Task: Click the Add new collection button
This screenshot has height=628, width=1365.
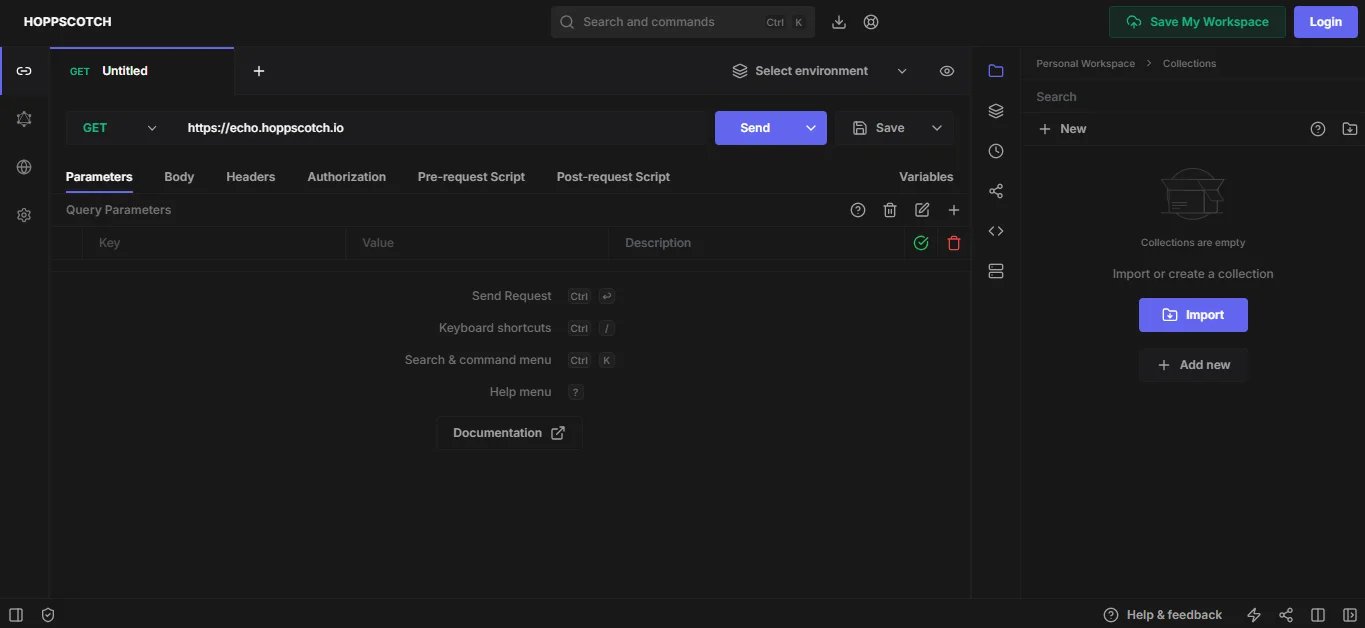Action: [1193, 365]
